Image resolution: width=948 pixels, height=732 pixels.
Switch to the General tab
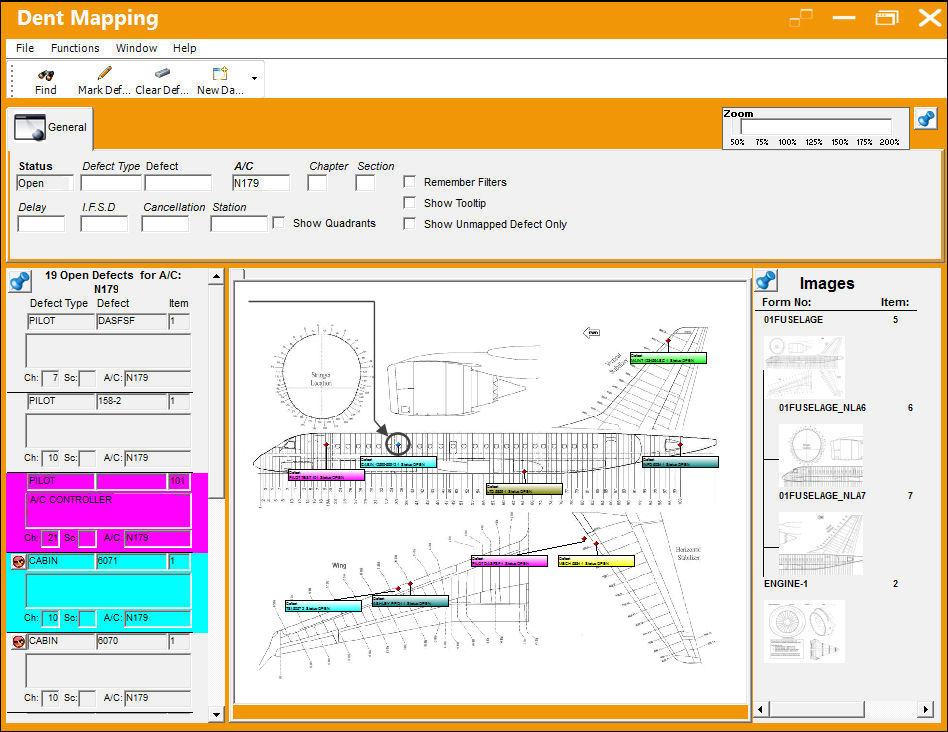pos(50,127)
